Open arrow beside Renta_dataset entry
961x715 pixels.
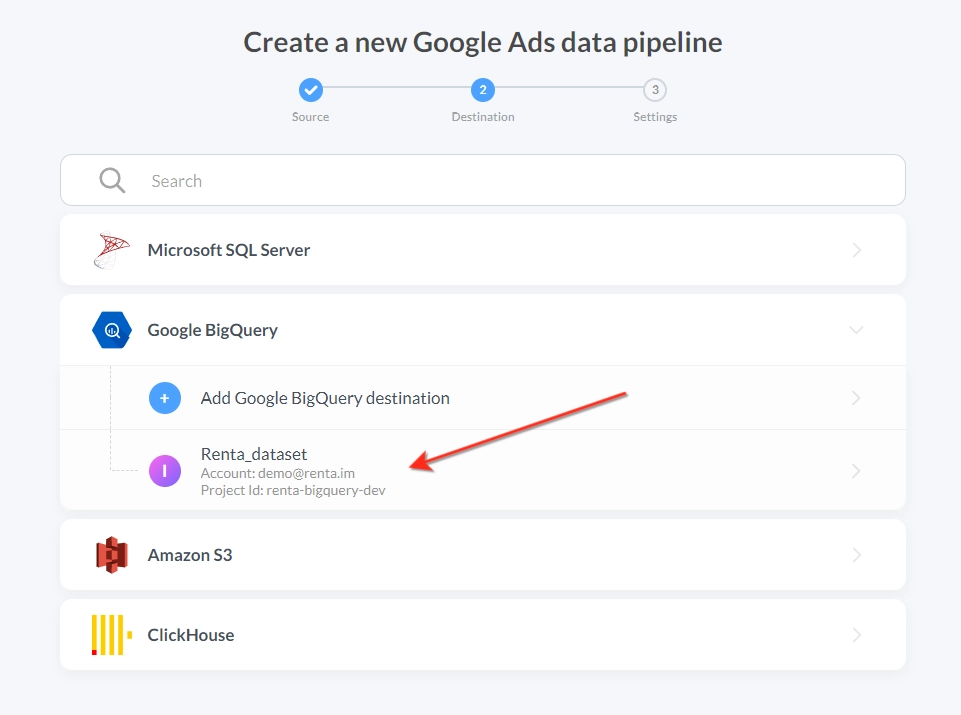click(x=856, y=471)
